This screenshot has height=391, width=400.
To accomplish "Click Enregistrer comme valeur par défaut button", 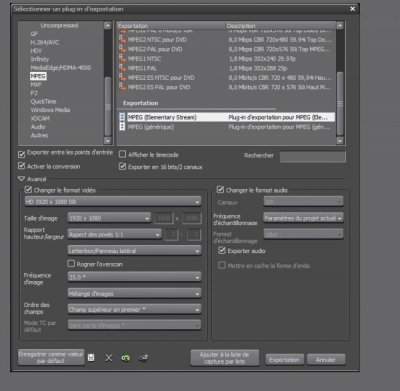I will coord(51,357).
